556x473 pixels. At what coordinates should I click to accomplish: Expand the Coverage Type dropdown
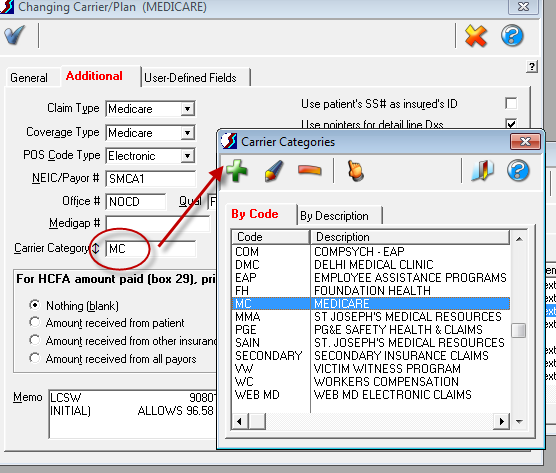click(x=187, y=133)
